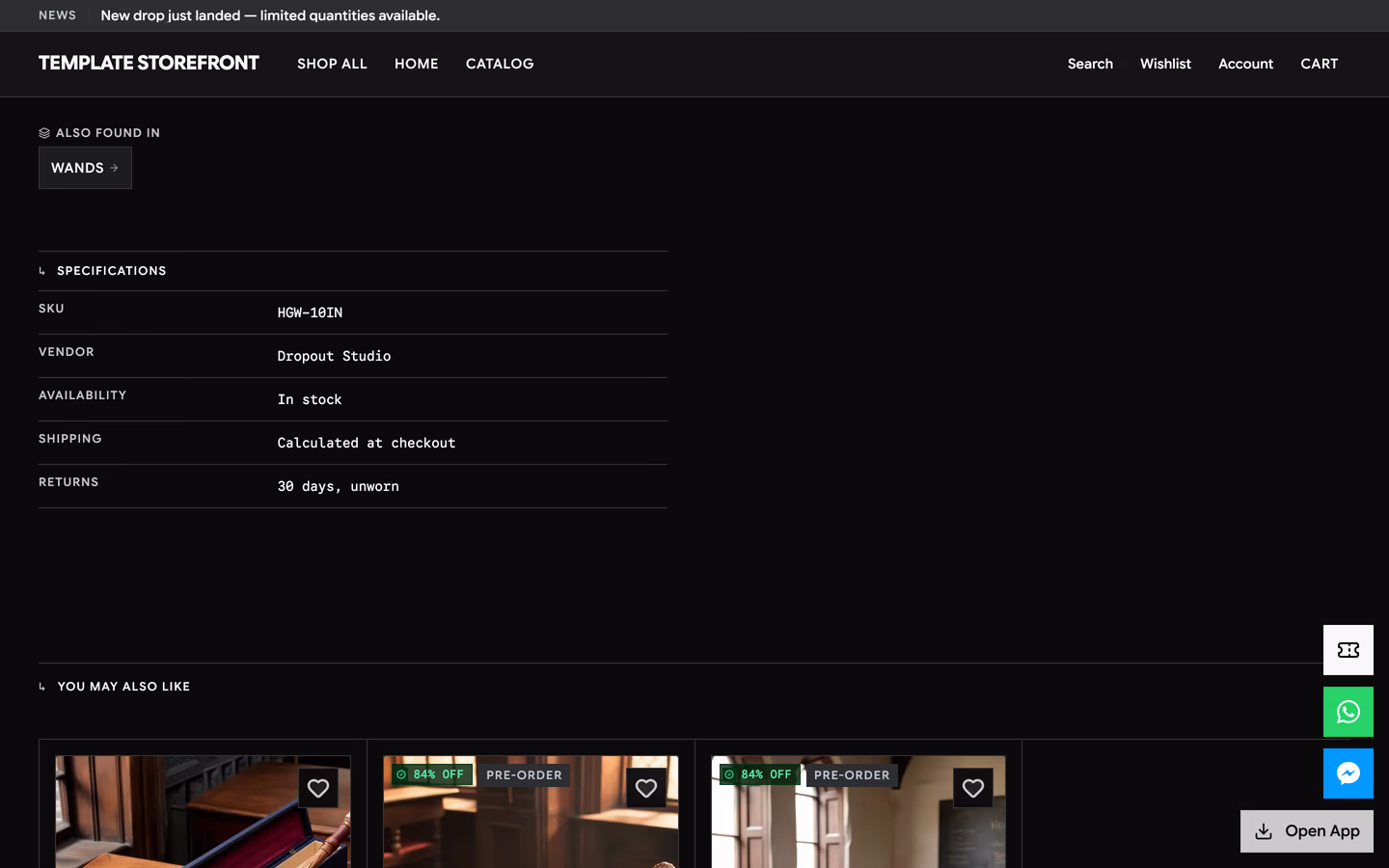
Task: Toggle wishlist heart on second product card
Action: pos(646,788)
